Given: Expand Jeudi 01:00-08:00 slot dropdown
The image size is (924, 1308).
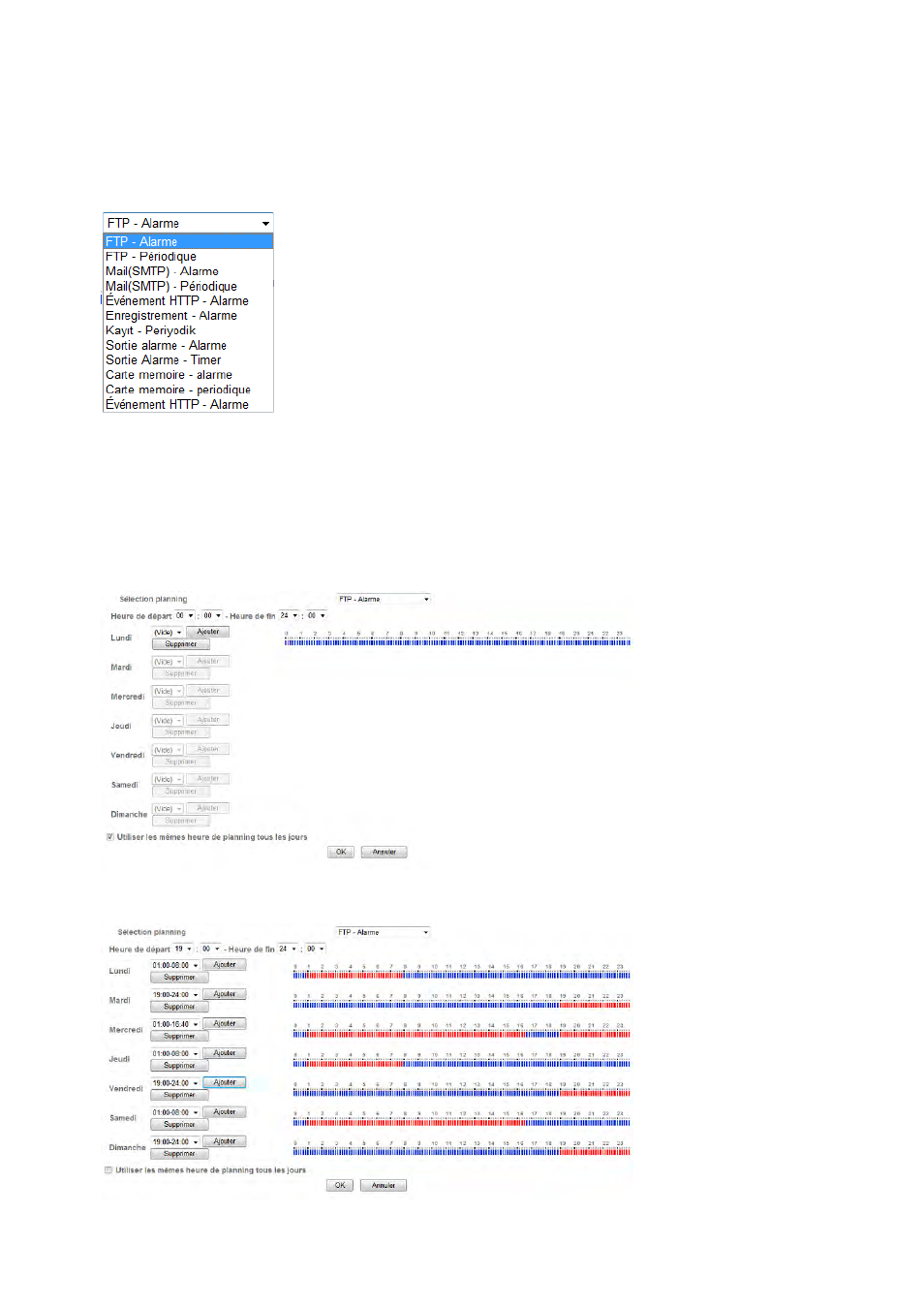Looking at the screenshot, I should [175, 1053].
